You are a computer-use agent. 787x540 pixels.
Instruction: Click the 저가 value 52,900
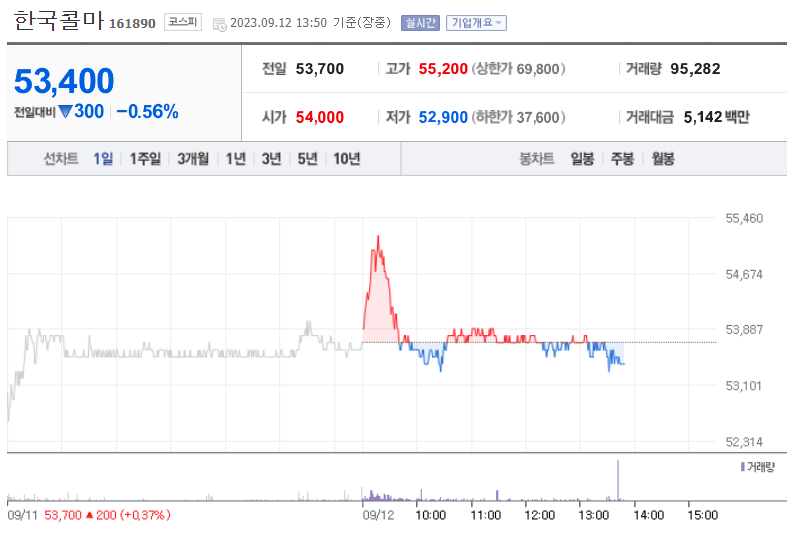(443, 117)
